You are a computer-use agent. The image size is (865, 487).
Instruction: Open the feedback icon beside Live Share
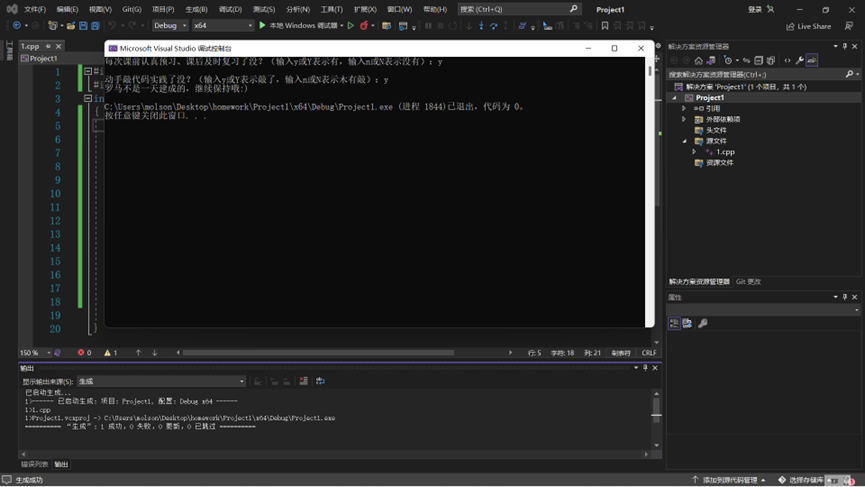click(849, 26)
